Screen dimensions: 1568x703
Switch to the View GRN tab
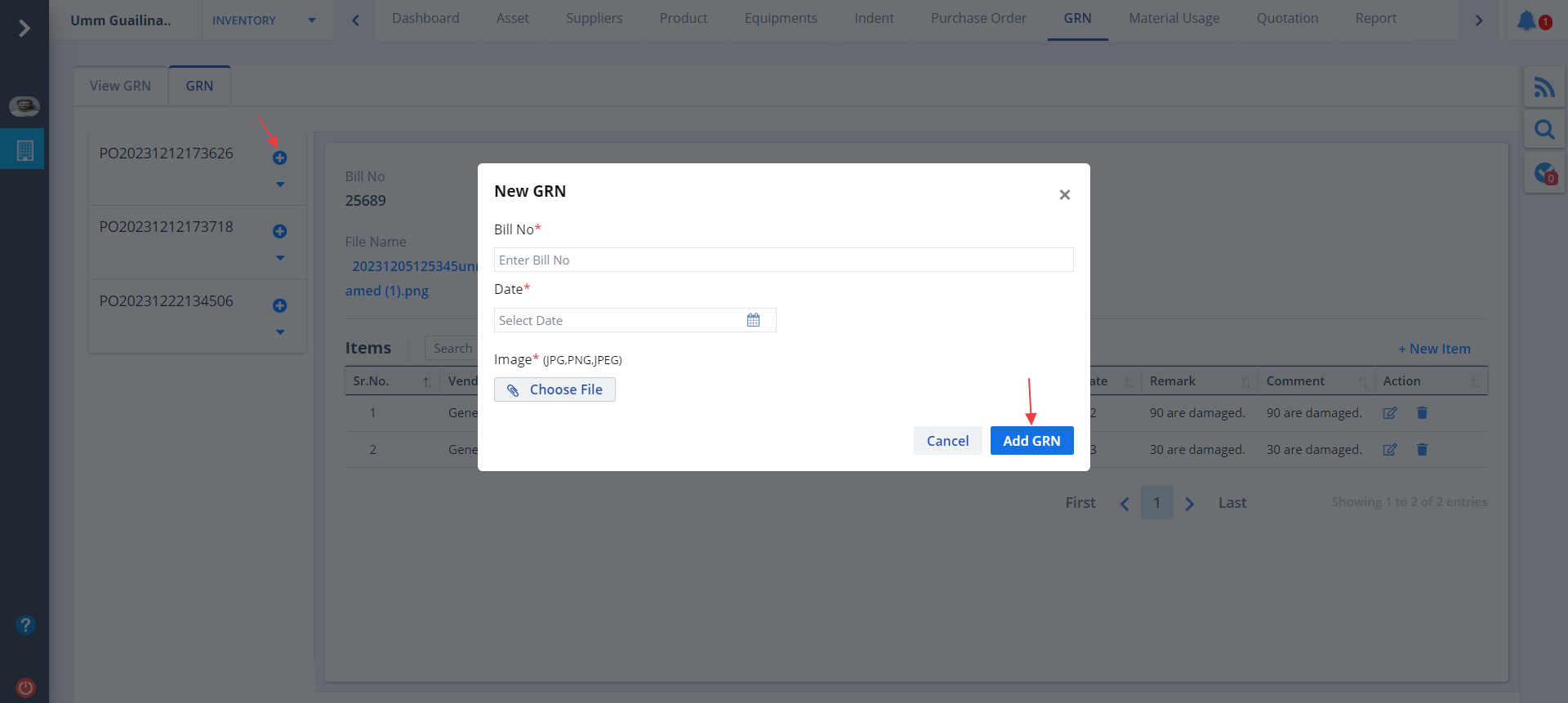click(x=120, y=86)
